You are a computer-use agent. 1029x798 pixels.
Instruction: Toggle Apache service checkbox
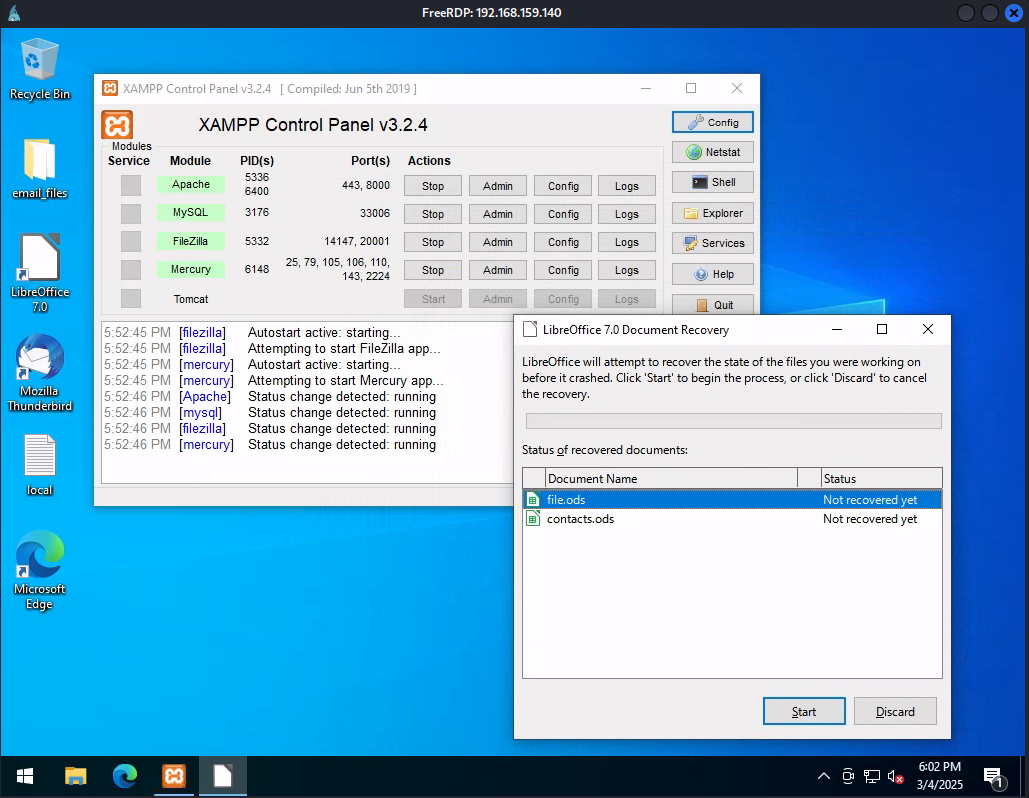[131, 185]
